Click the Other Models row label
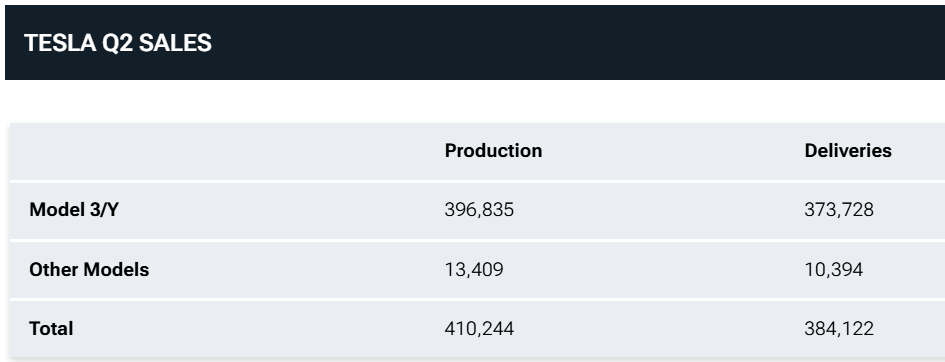 pyautogui.click(x=89, y=269)
